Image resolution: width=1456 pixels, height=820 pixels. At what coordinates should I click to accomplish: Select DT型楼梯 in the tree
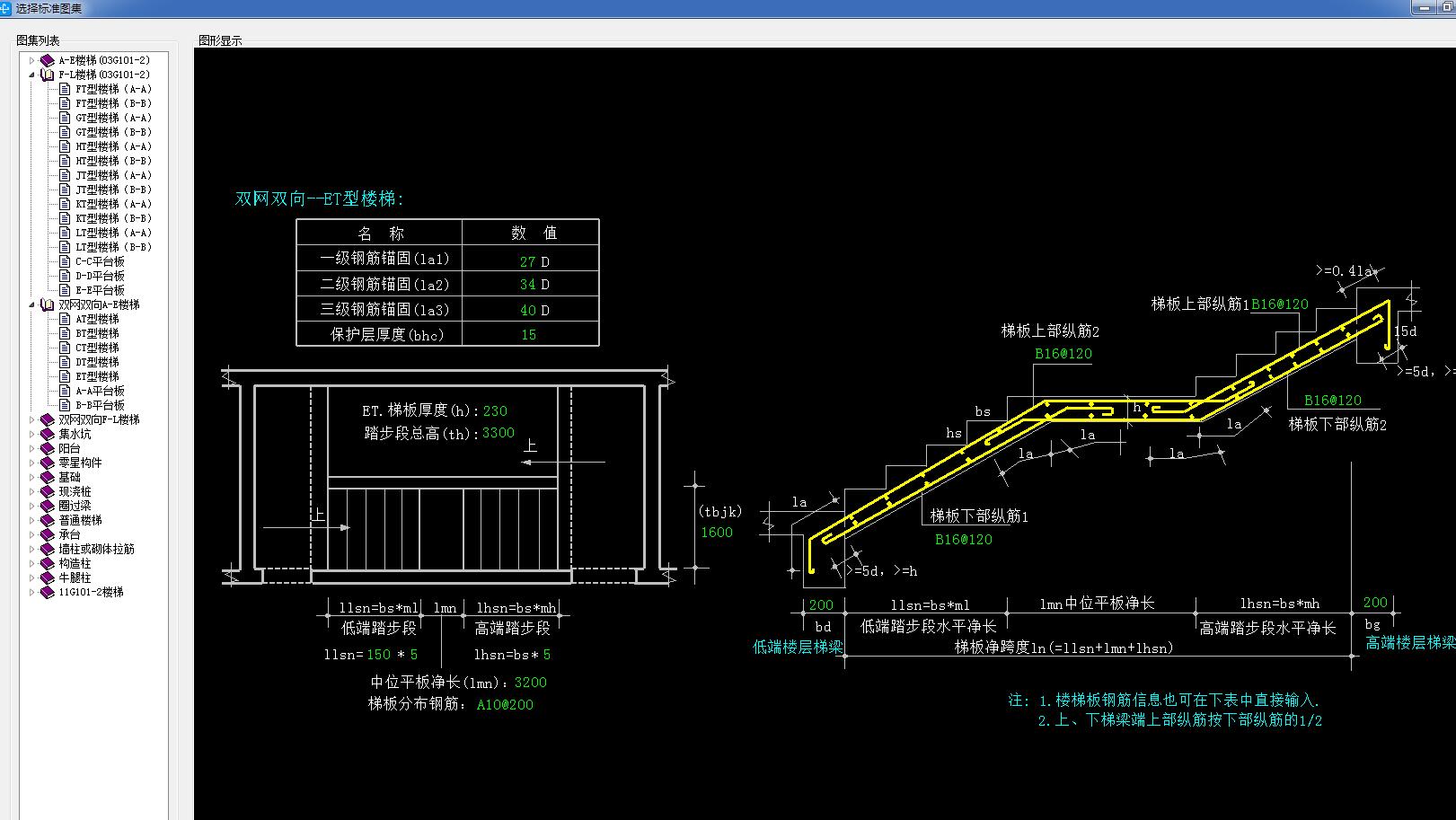(x=97, y=362)
